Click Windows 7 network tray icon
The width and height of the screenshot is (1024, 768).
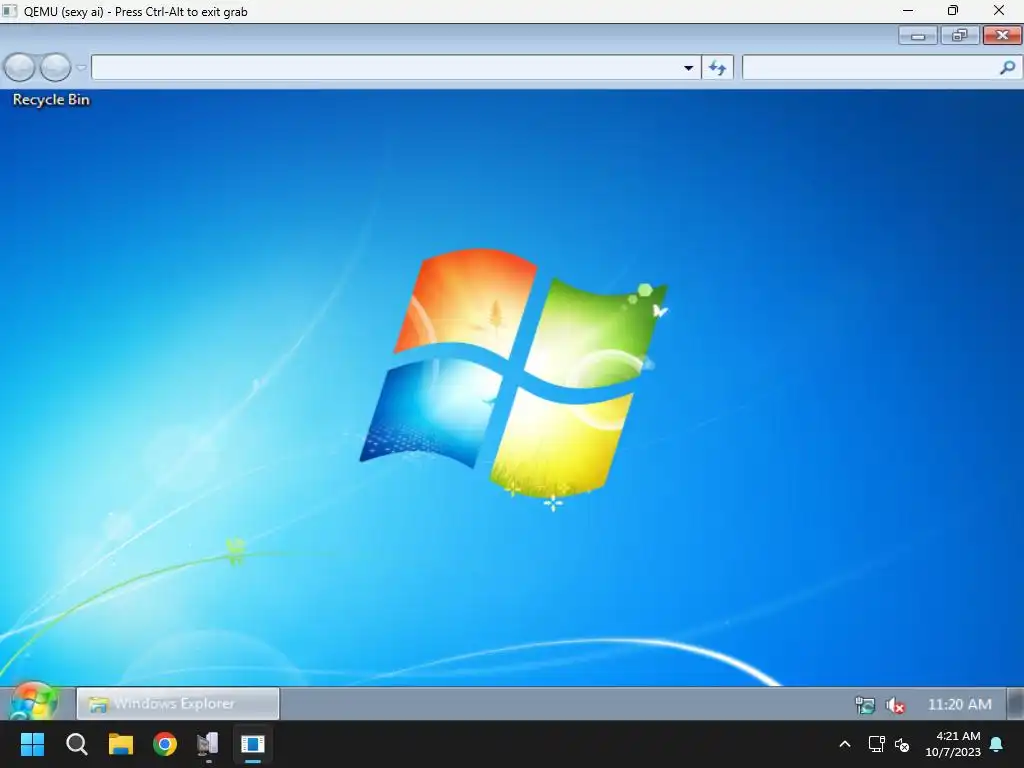point(865,705)
